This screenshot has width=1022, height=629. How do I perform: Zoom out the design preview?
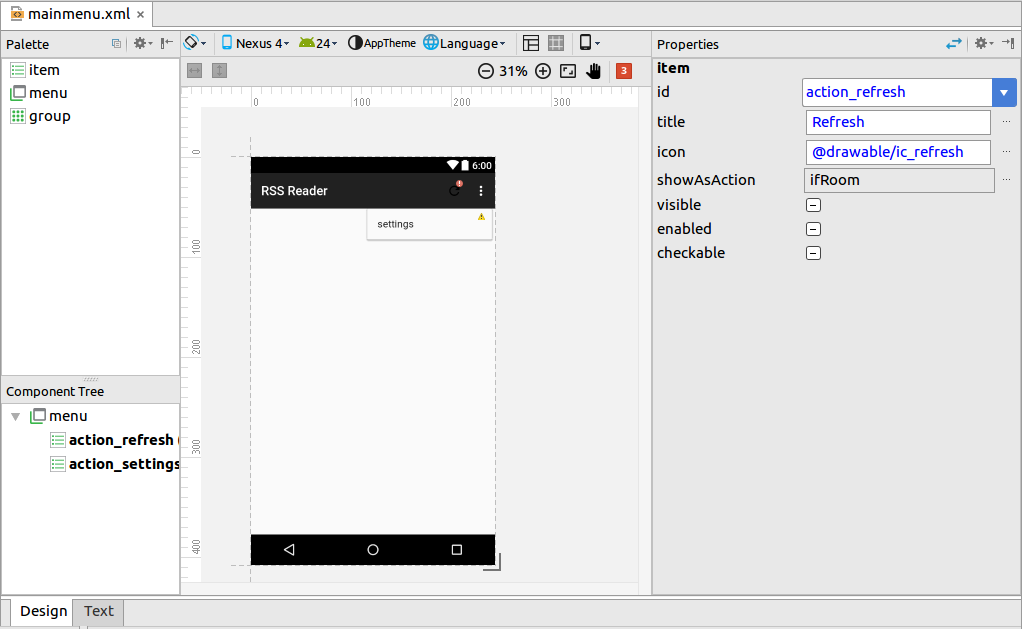click(x=486, y=71)
